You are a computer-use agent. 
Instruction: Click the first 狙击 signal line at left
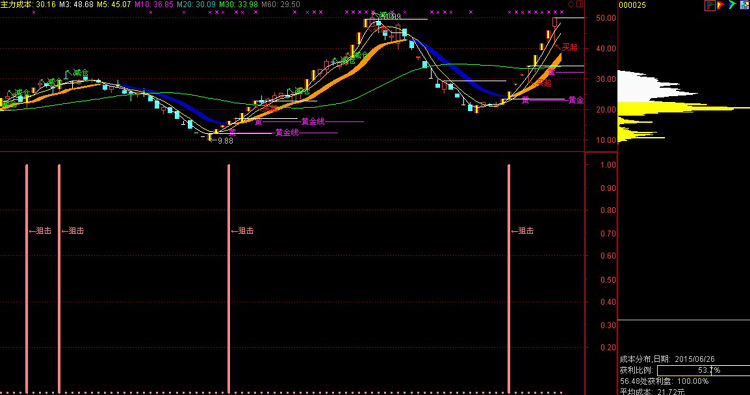[27, 278]
